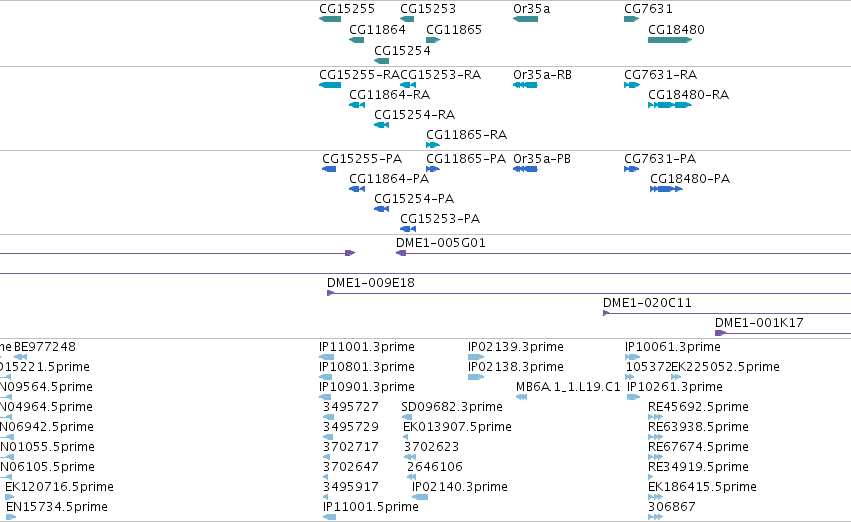Select EST EK186415.5prime
The height and width of the screenshot is (522, 851).
click(x=656, y=497)
